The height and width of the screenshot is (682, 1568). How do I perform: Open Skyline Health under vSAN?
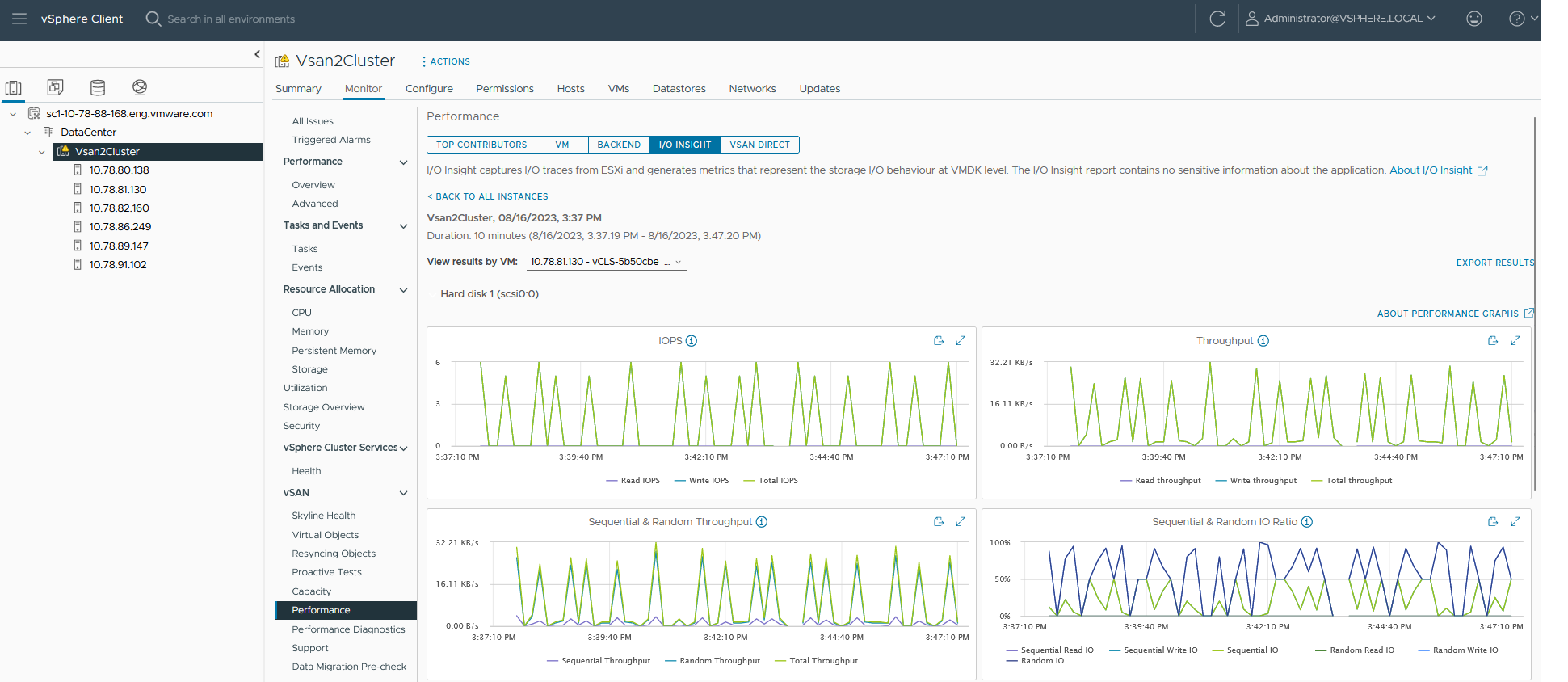[x=323, y=516]
